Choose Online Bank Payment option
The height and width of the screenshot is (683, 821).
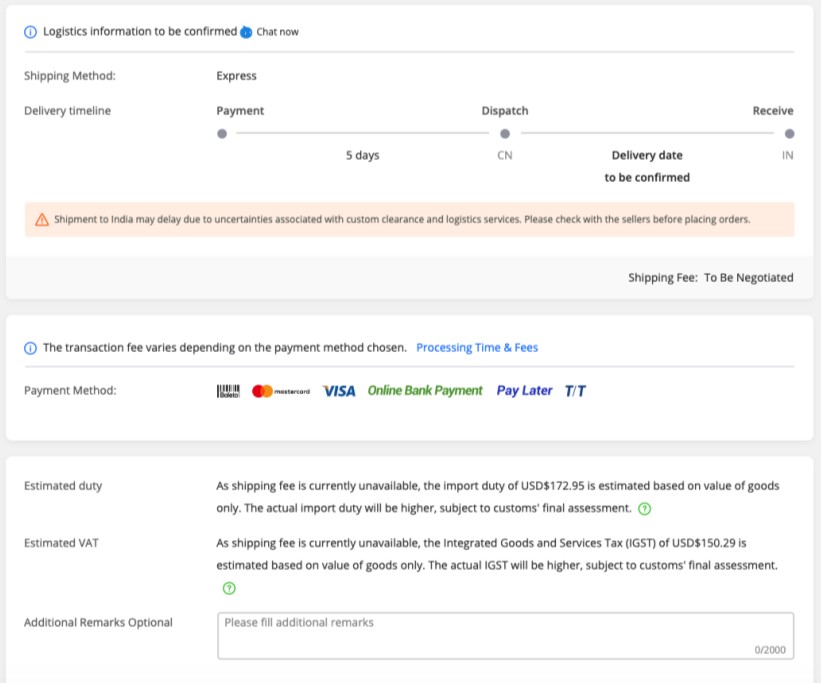pyautogui.click(x=425, y=391)
